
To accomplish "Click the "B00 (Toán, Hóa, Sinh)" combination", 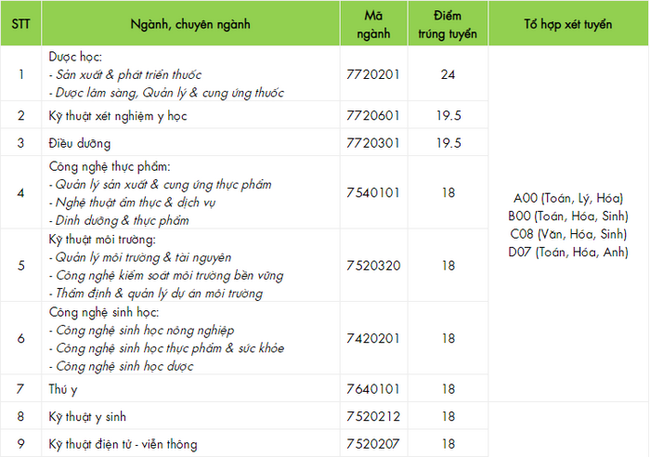I will point(567,216).
